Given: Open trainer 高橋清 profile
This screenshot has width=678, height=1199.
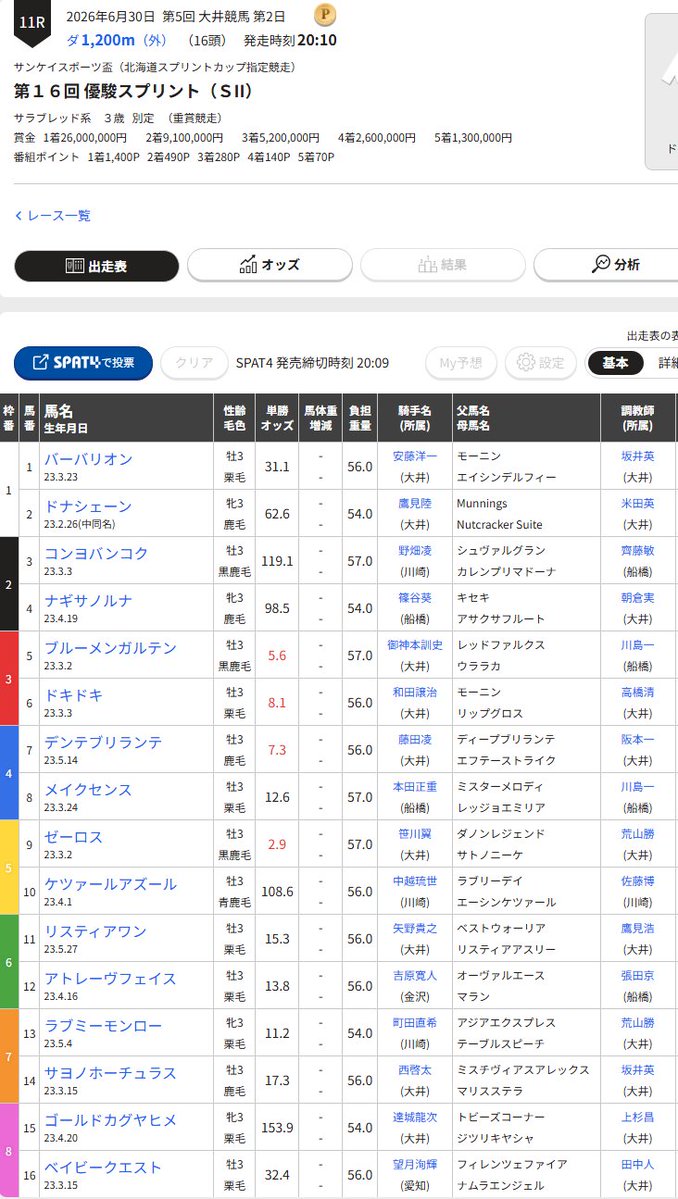Looking at the screenshot, I should (637, 692).
